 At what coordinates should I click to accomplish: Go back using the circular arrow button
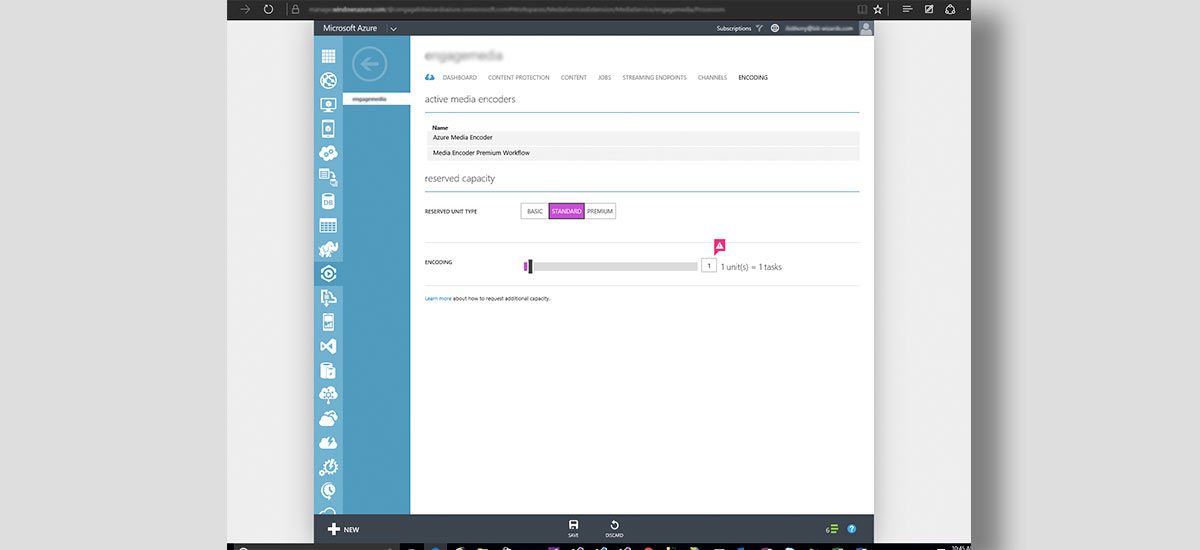(x=370, y=65)
